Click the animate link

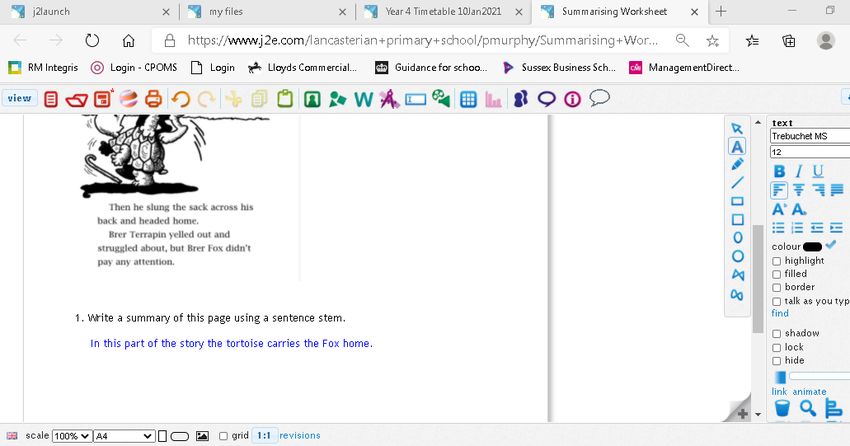click(809, 391)
